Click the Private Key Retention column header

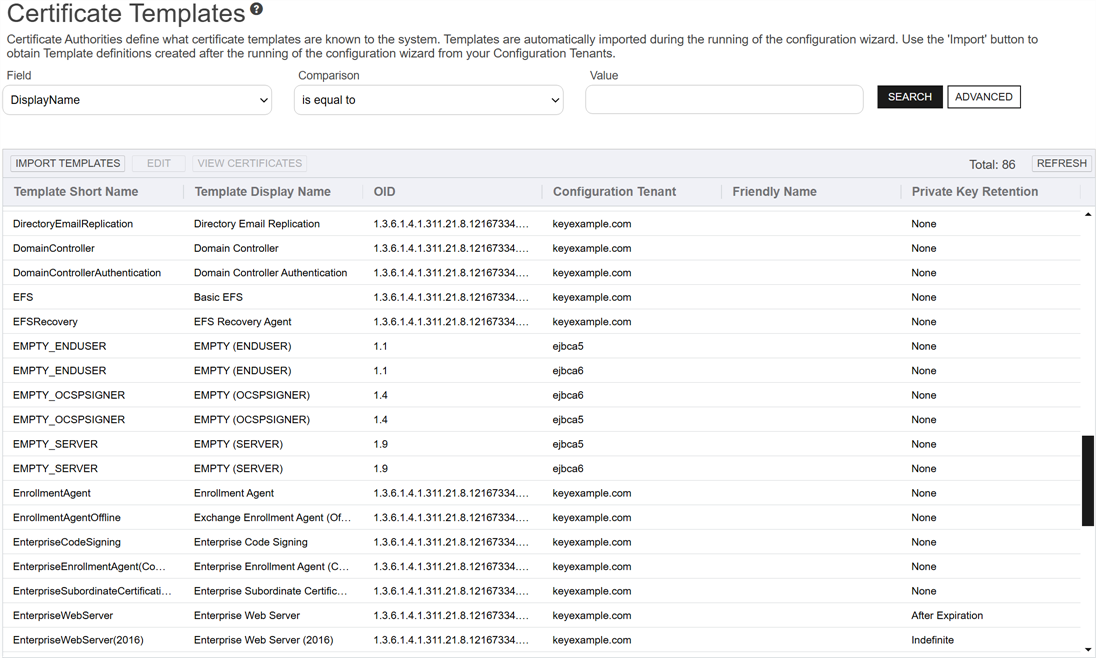(974, 192)
